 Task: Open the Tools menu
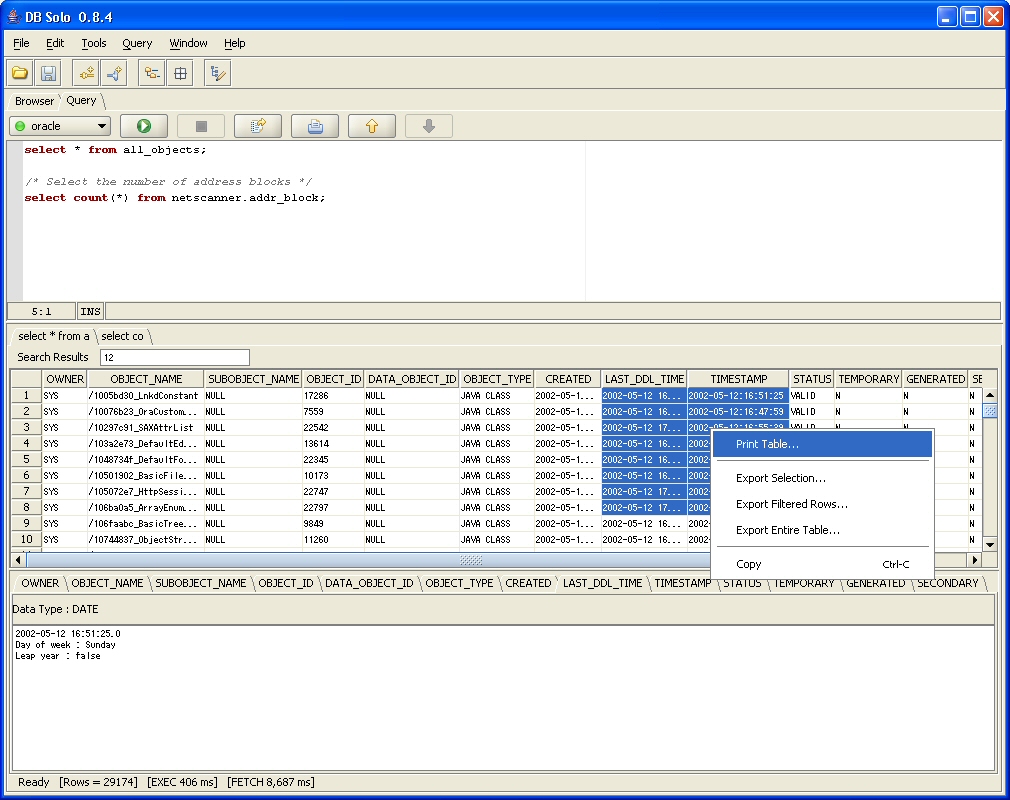(93, 43)
